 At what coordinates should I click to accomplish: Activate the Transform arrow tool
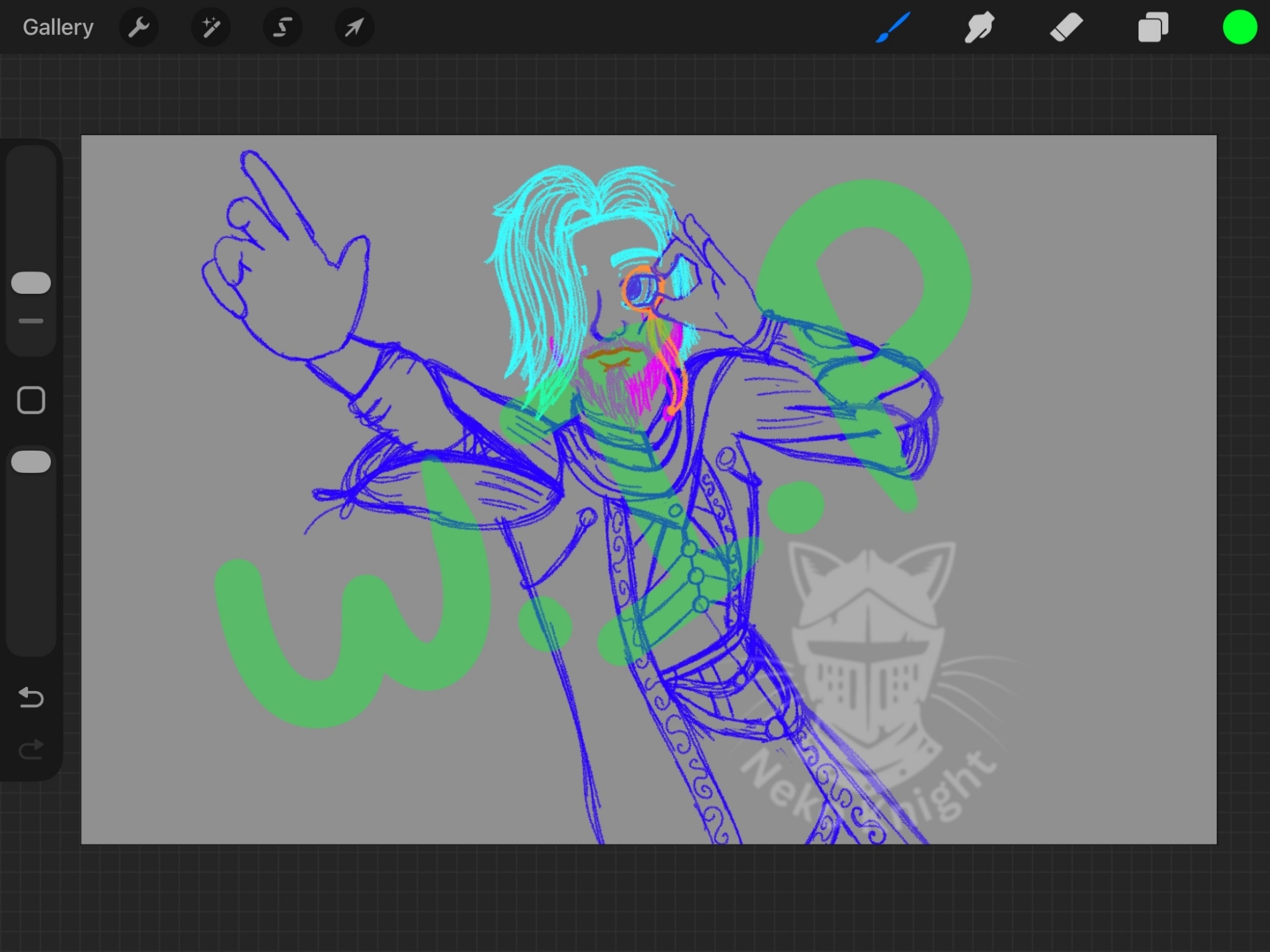tap(354, 27)
